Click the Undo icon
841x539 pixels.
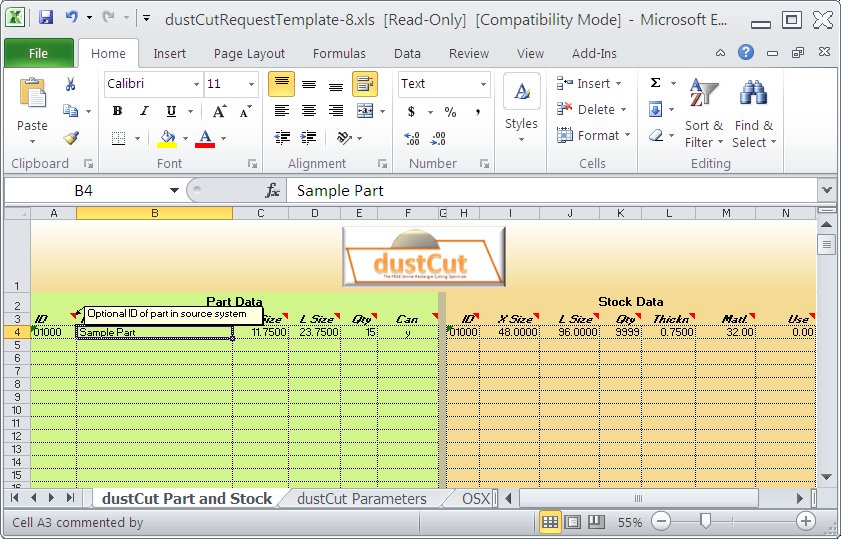(72, 18)
